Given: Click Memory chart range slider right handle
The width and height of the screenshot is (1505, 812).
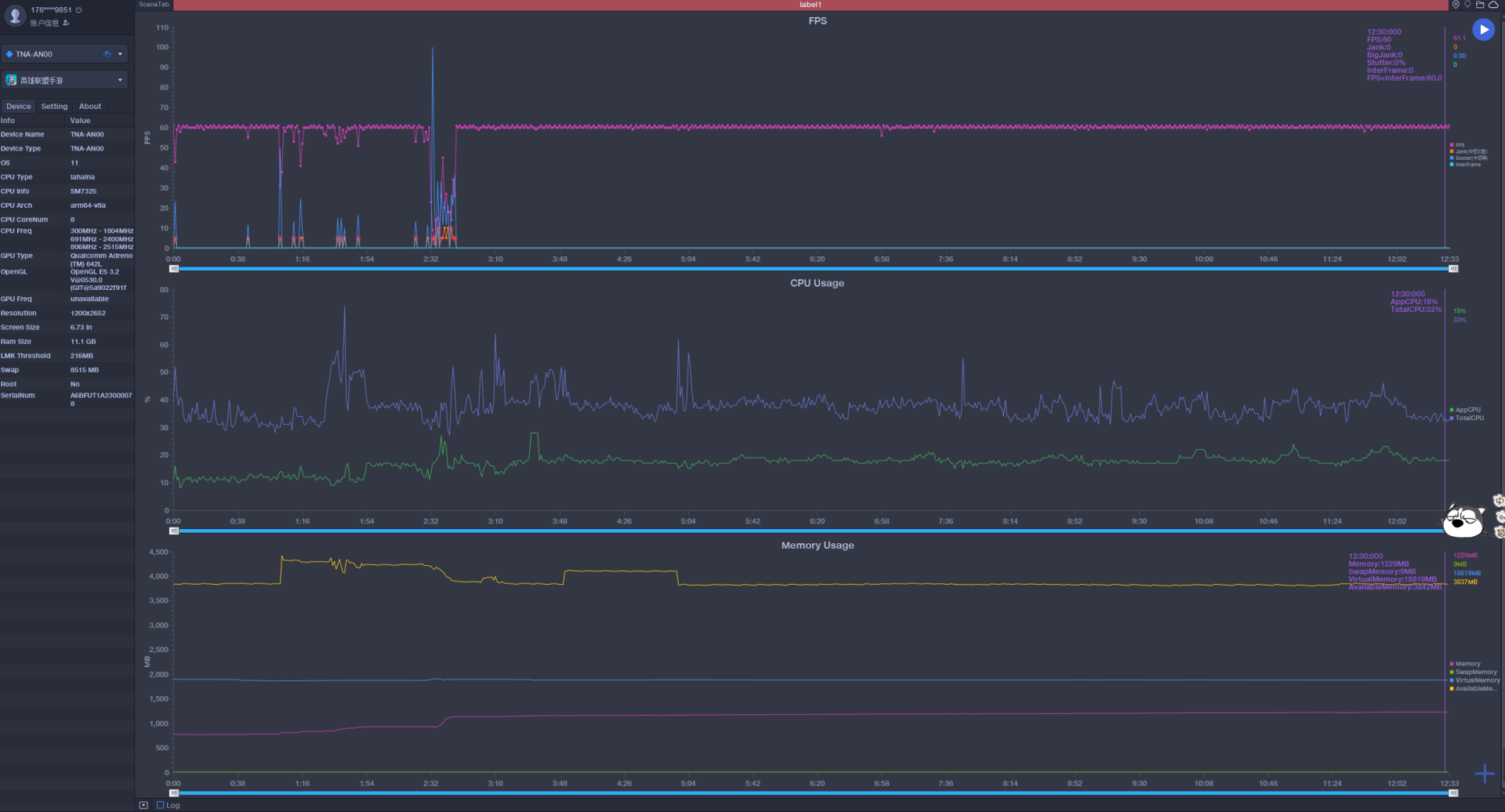Looking at the screenshot, I should (x=1453, y=793).
